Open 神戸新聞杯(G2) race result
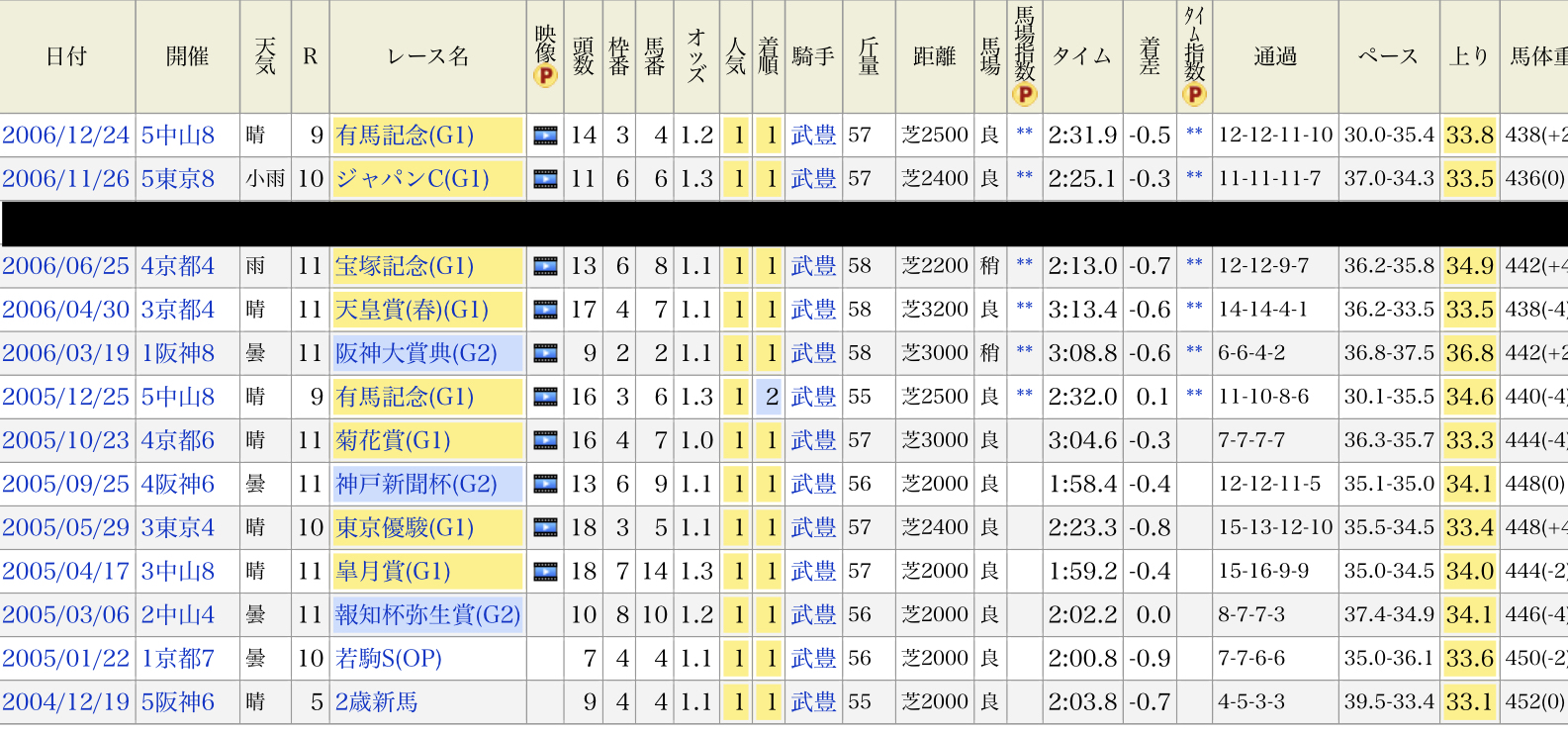This screenshot has width=1568, height=733. pos(416,484)
